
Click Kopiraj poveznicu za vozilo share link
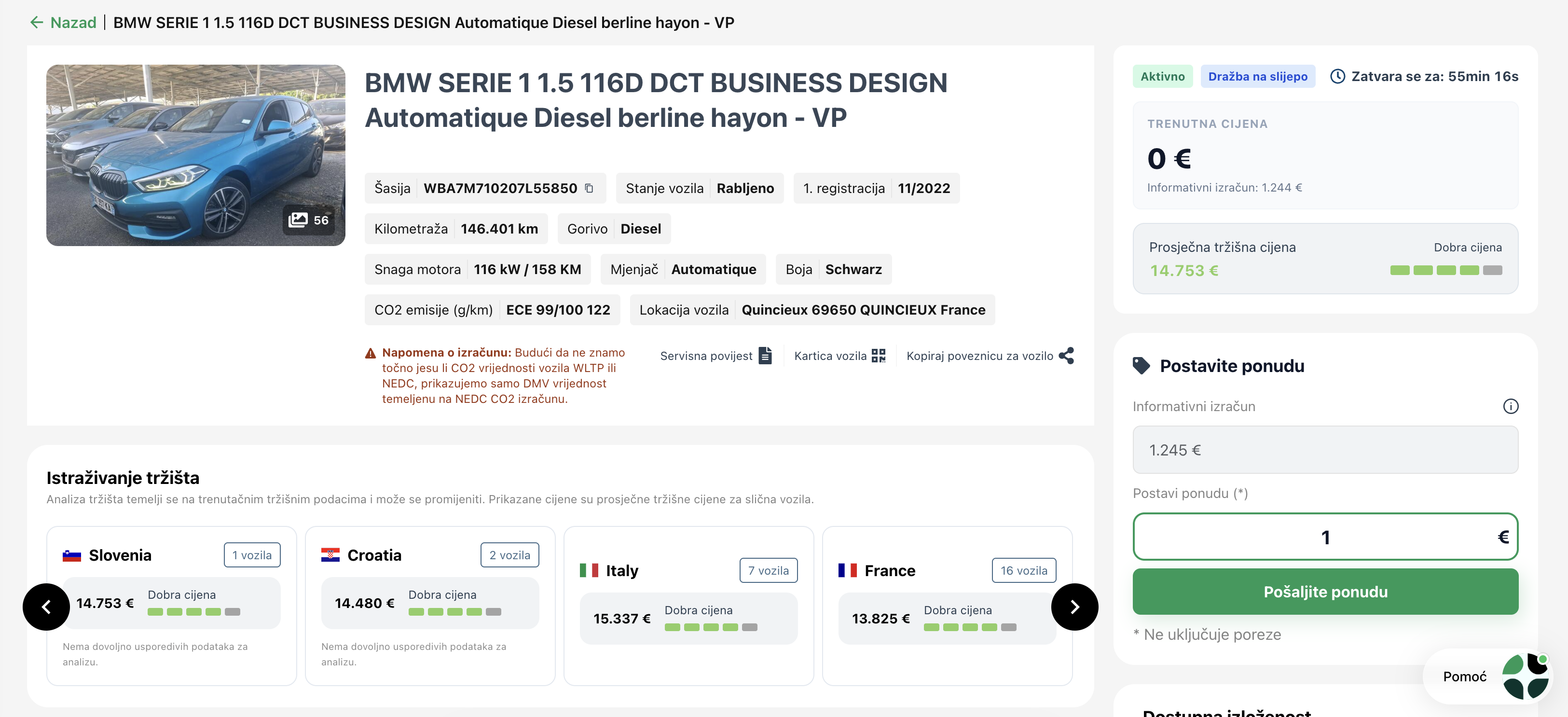click(x=990, y=356)
